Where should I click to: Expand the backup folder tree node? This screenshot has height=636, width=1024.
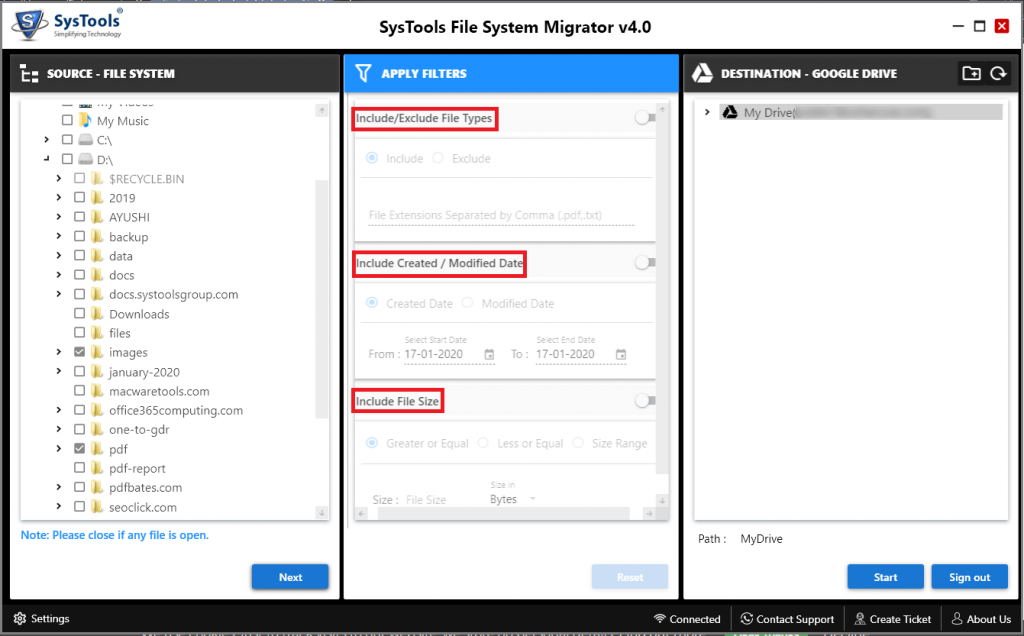coord(59,237)
